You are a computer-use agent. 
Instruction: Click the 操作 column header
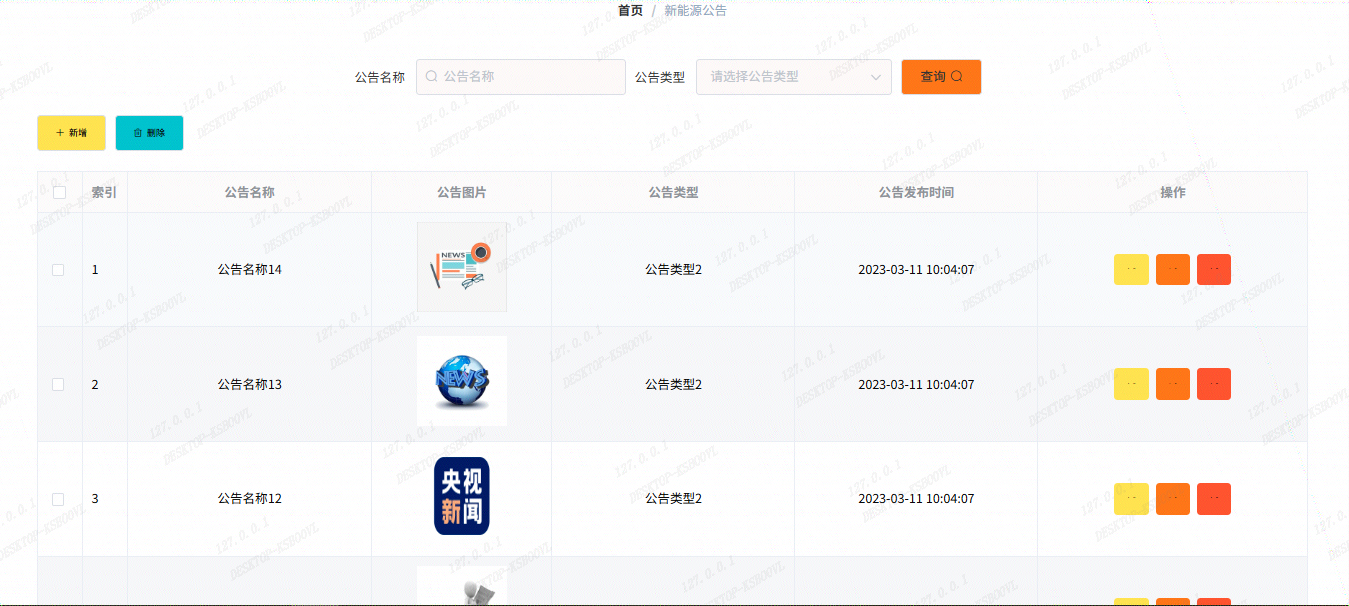[1173, 192]
